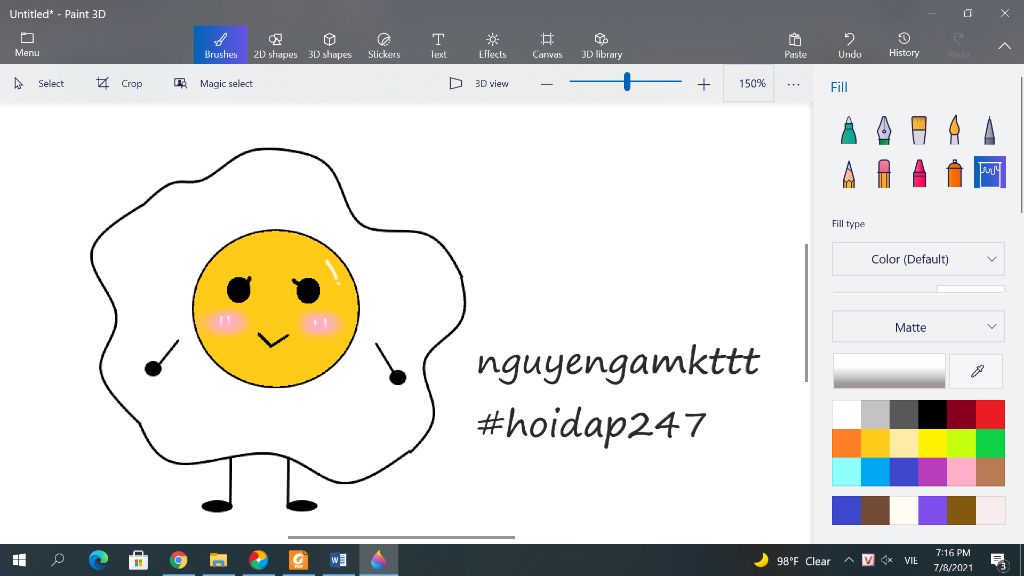Show hidden system tray icons

pyautogui.click(x=848, y=560)
